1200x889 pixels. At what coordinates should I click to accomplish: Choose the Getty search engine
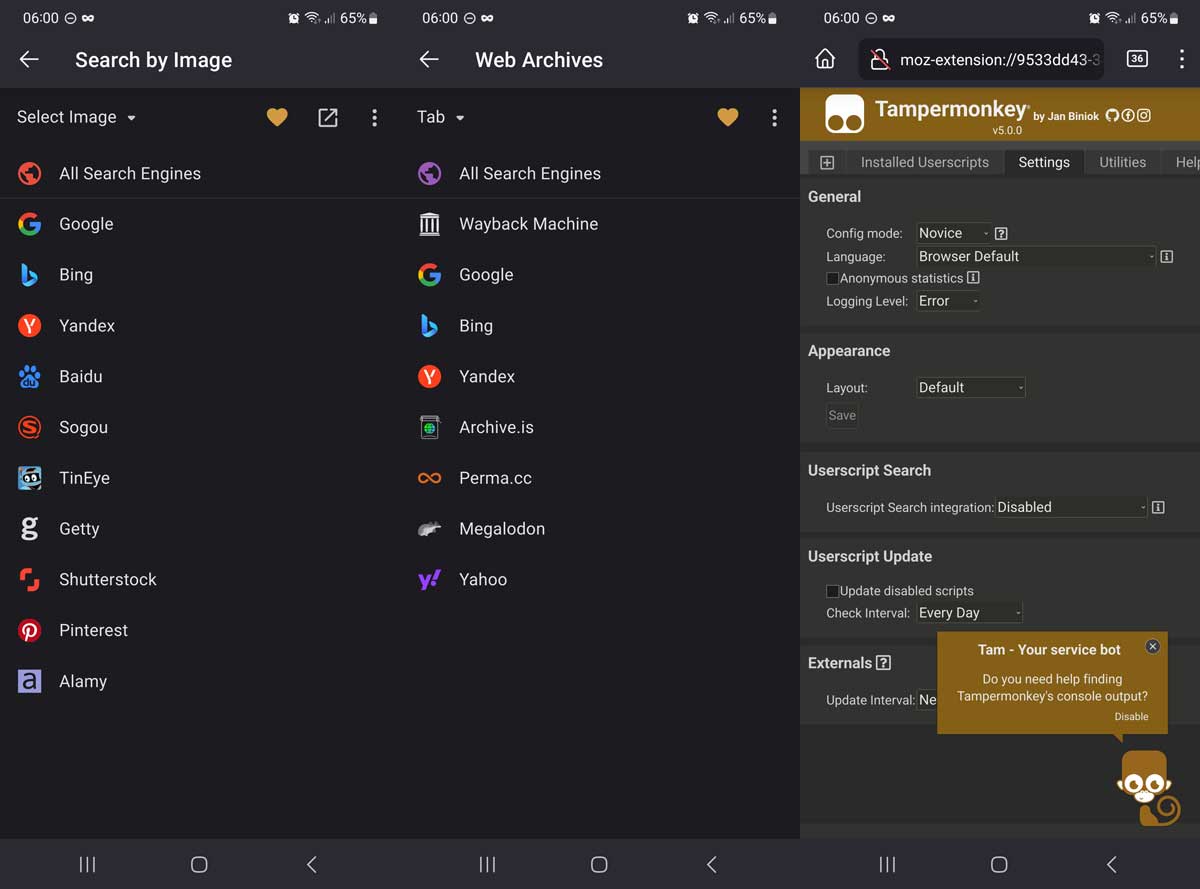point(200,529)
